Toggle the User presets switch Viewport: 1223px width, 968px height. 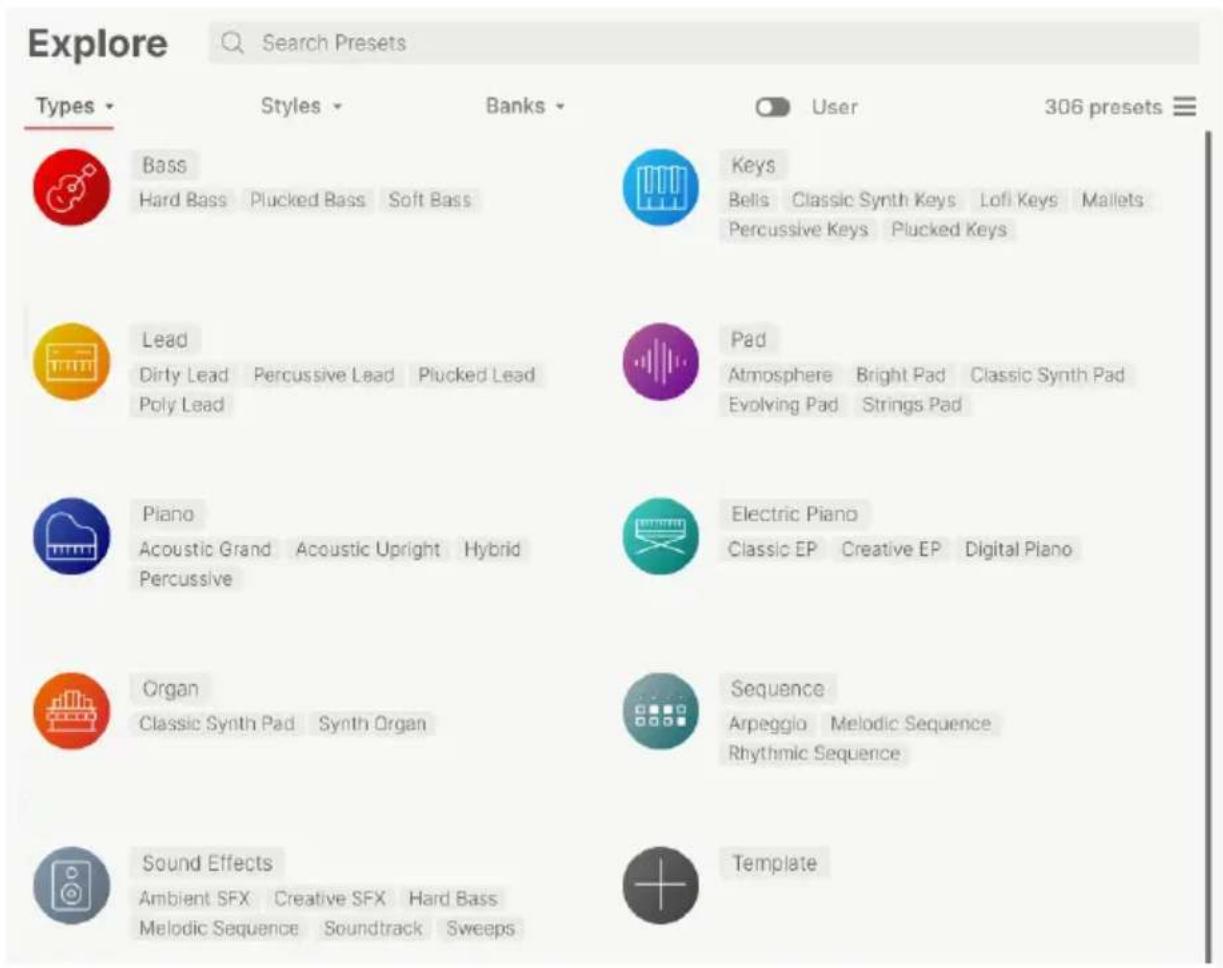pos(772,107)
